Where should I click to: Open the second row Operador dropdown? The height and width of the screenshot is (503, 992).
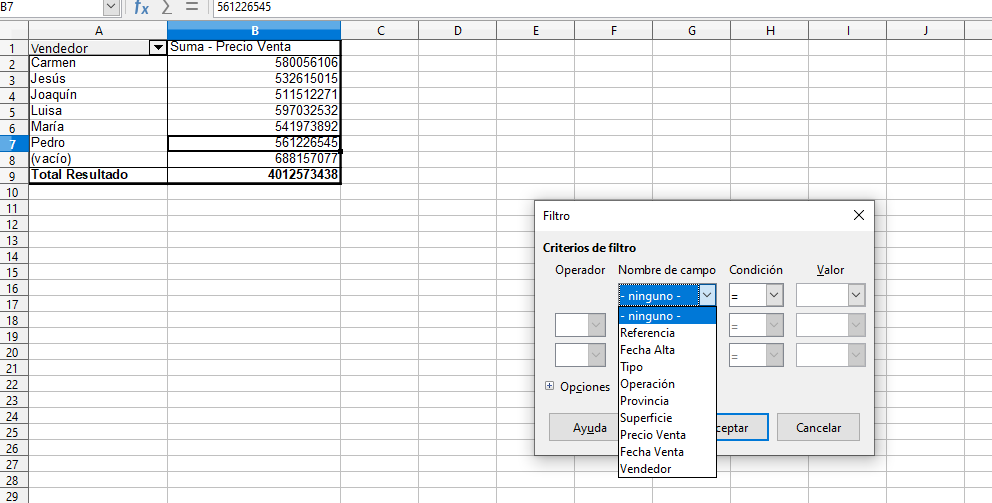(597, 325)
